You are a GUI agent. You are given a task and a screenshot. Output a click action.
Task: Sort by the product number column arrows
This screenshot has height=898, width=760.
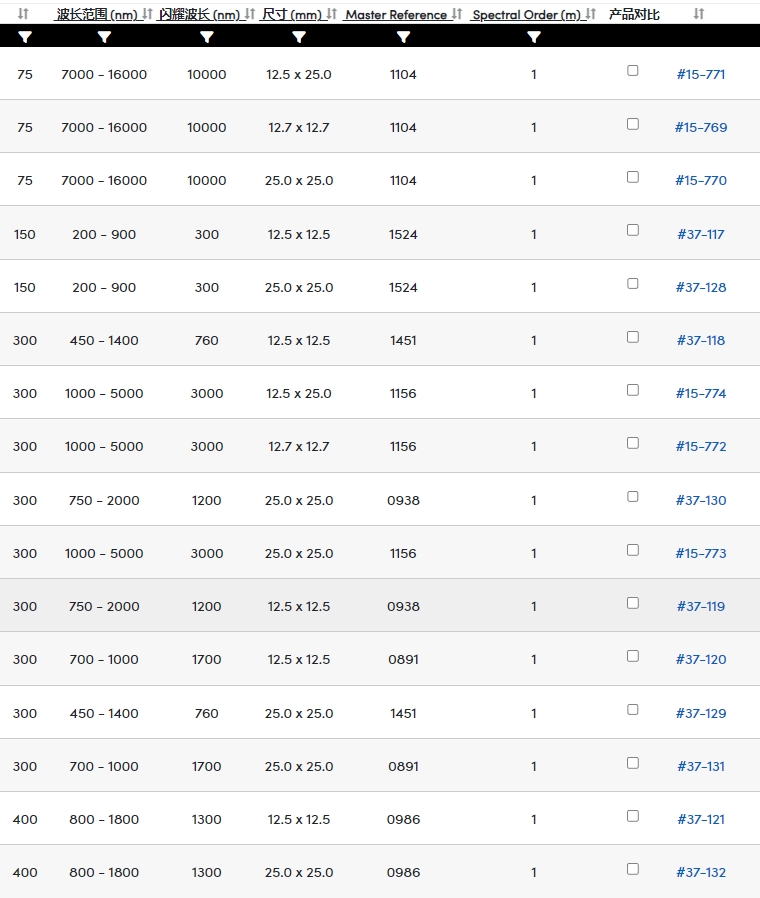coord(699,14)
